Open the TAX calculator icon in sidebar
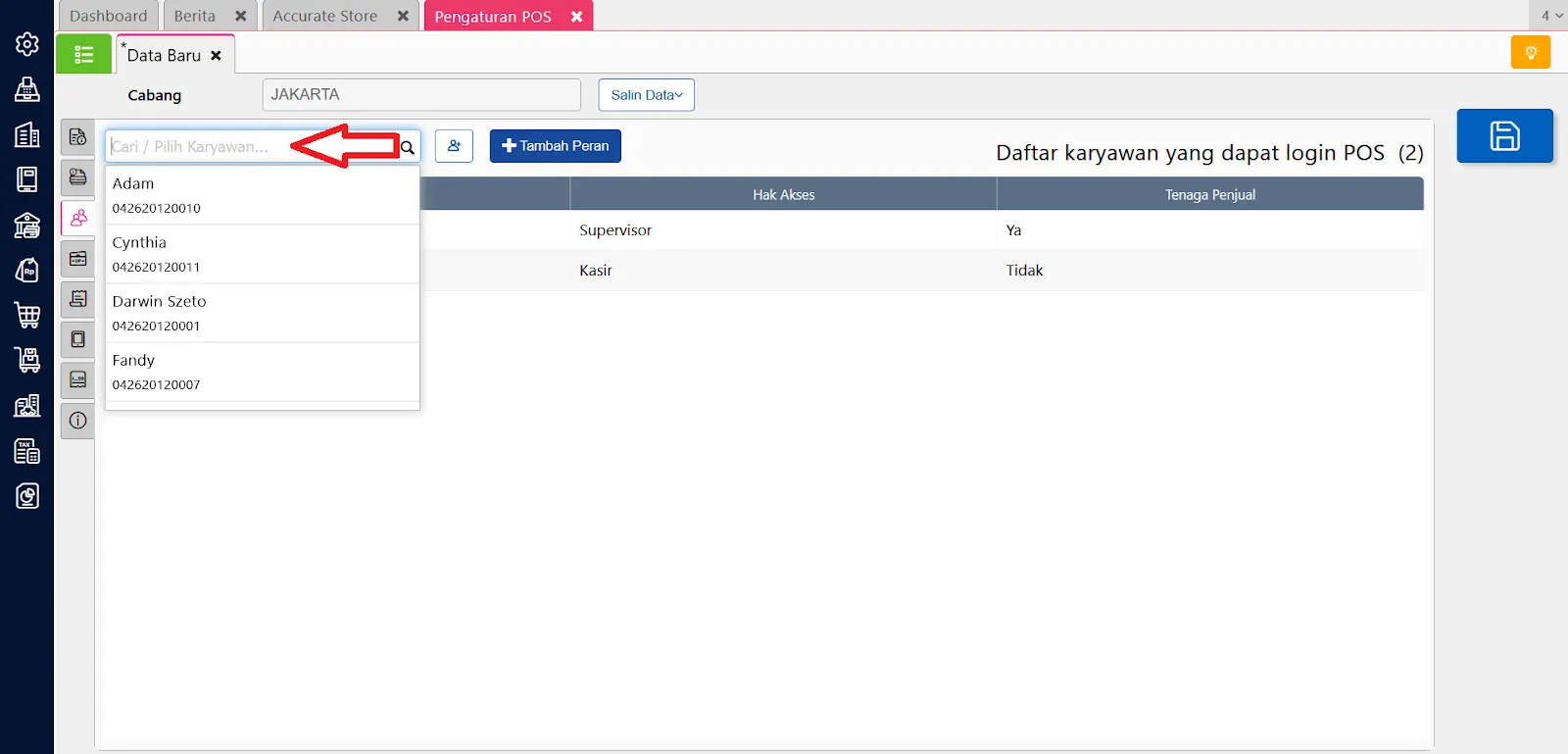The image size is (1568, 754). (27, 451)
